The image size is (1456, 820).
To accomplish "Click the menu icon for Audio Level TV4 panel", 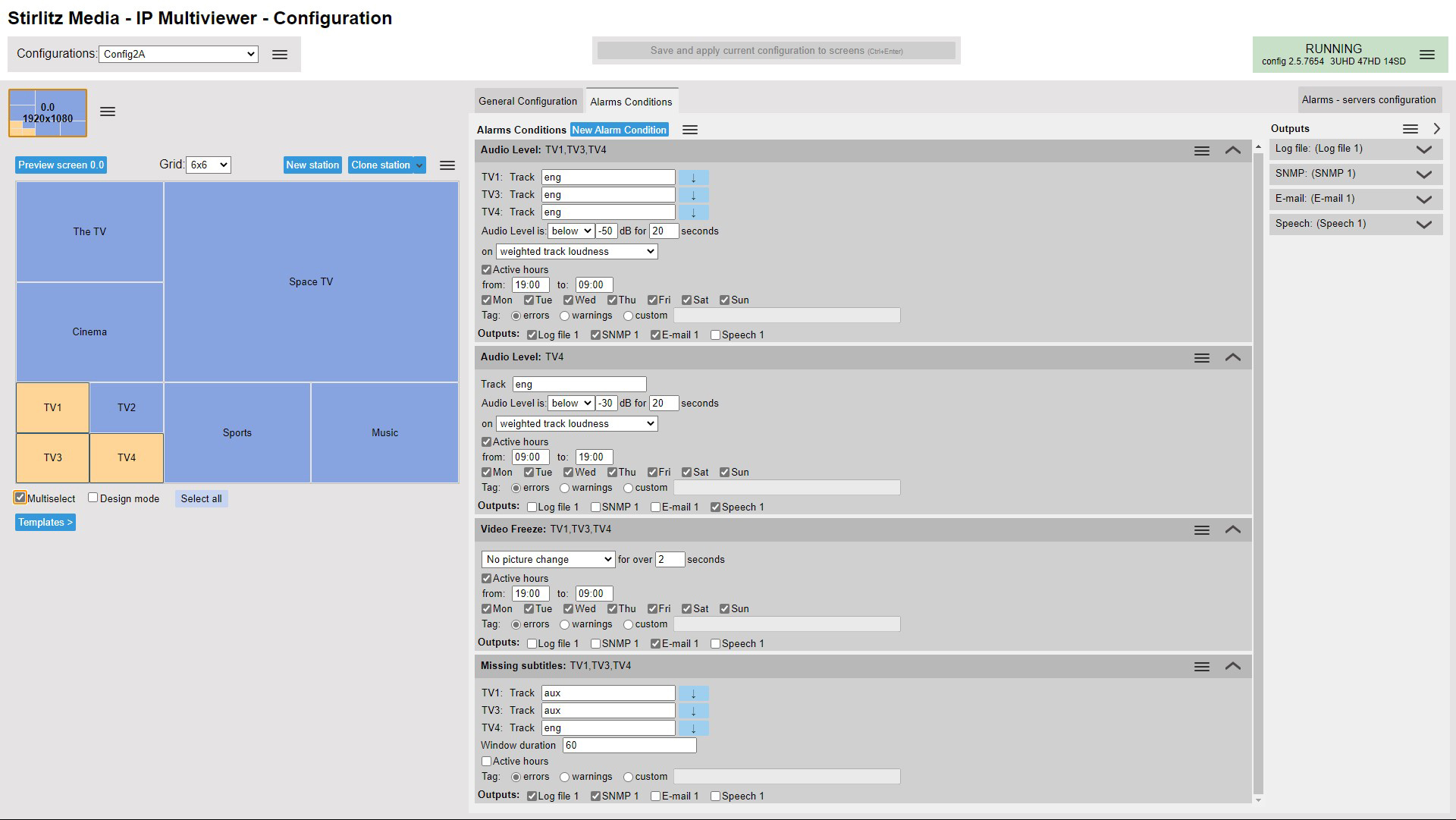I will tap(1201, 357).
